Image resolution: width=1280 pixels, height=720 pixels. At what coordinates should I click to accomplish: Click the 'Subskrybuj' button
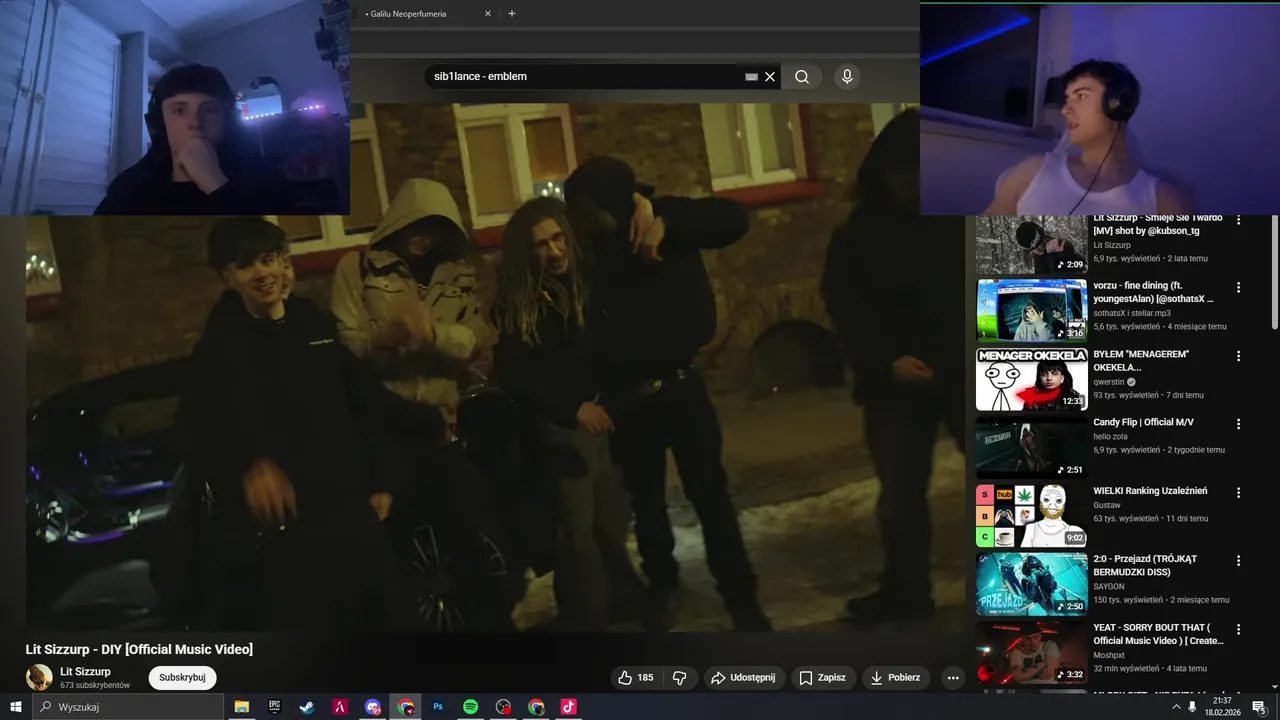[x=182, y=678]
